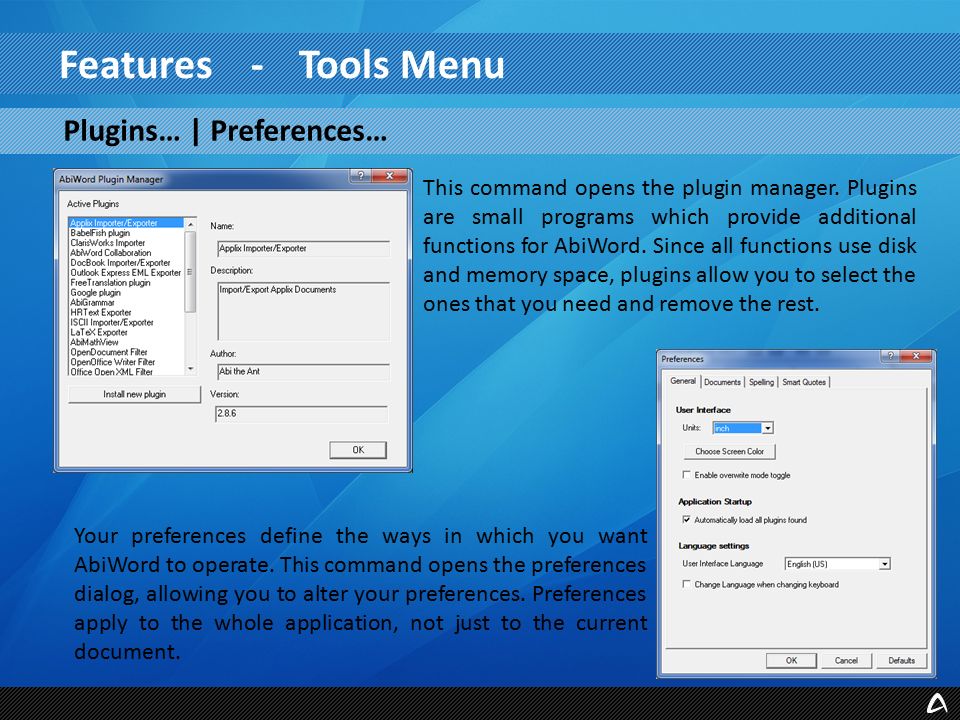
Task: Expand the User Interface Language combo box
Action: [885, 564]
